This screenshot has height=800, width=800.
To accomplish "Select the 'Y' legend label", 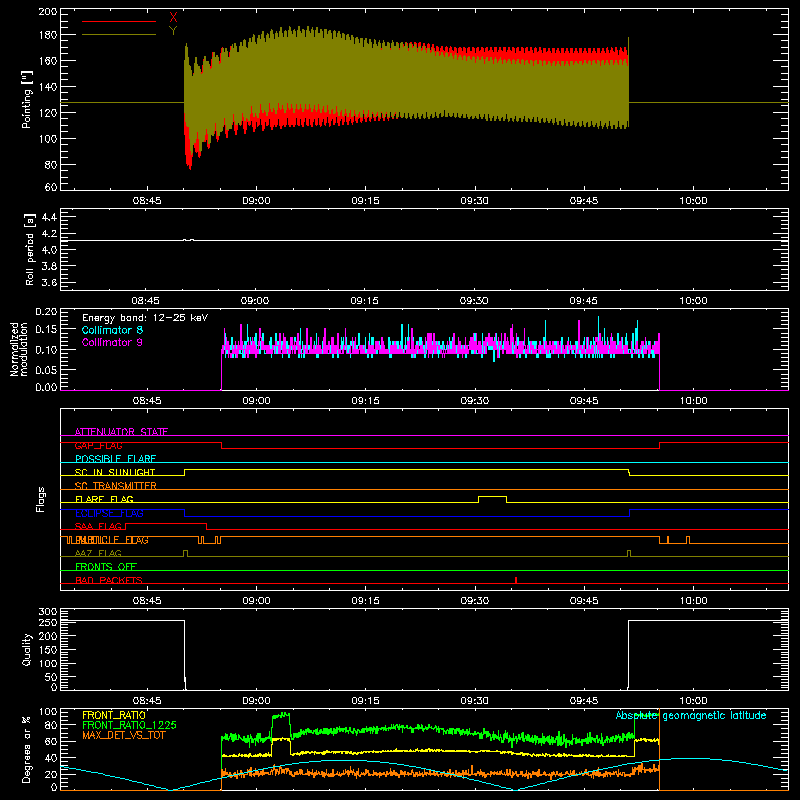I will (x=173, y=31).
